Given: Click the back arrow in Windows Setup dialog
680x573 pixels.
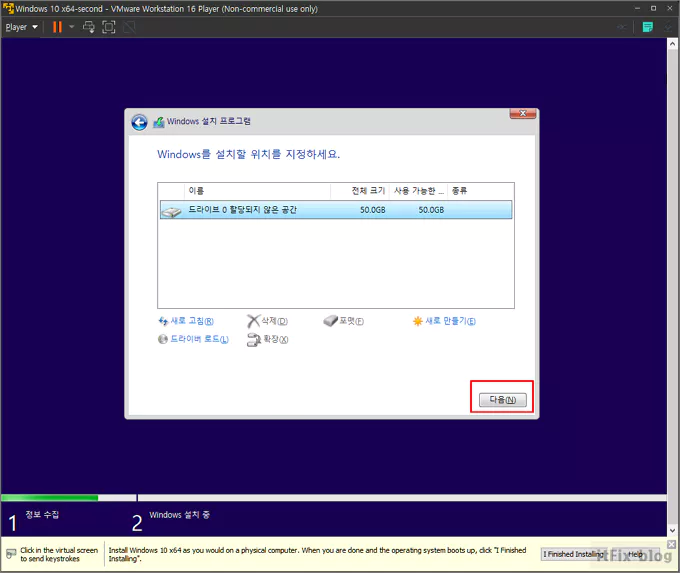Looking at the screenshot, I should [x=139, y=123].
